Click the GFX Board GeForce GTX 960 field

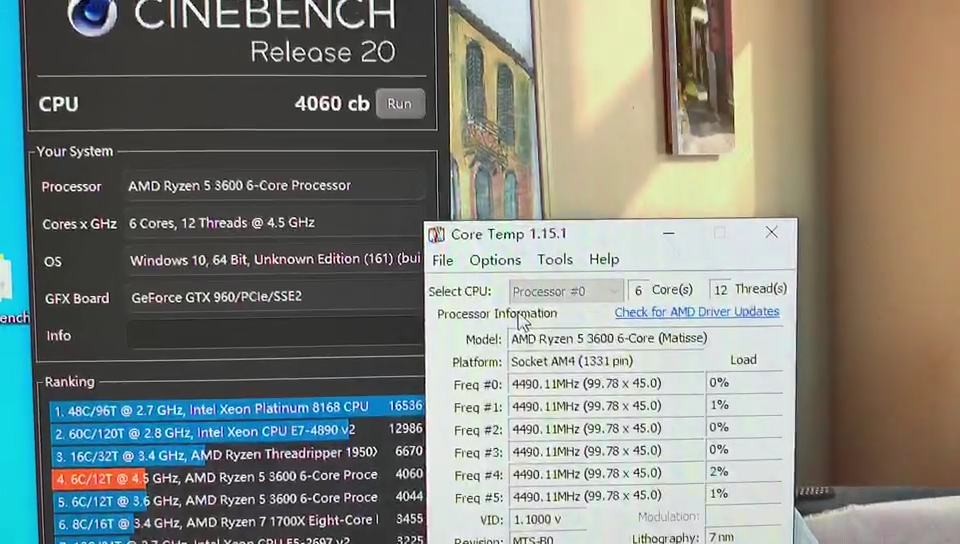tap(272, 297)
